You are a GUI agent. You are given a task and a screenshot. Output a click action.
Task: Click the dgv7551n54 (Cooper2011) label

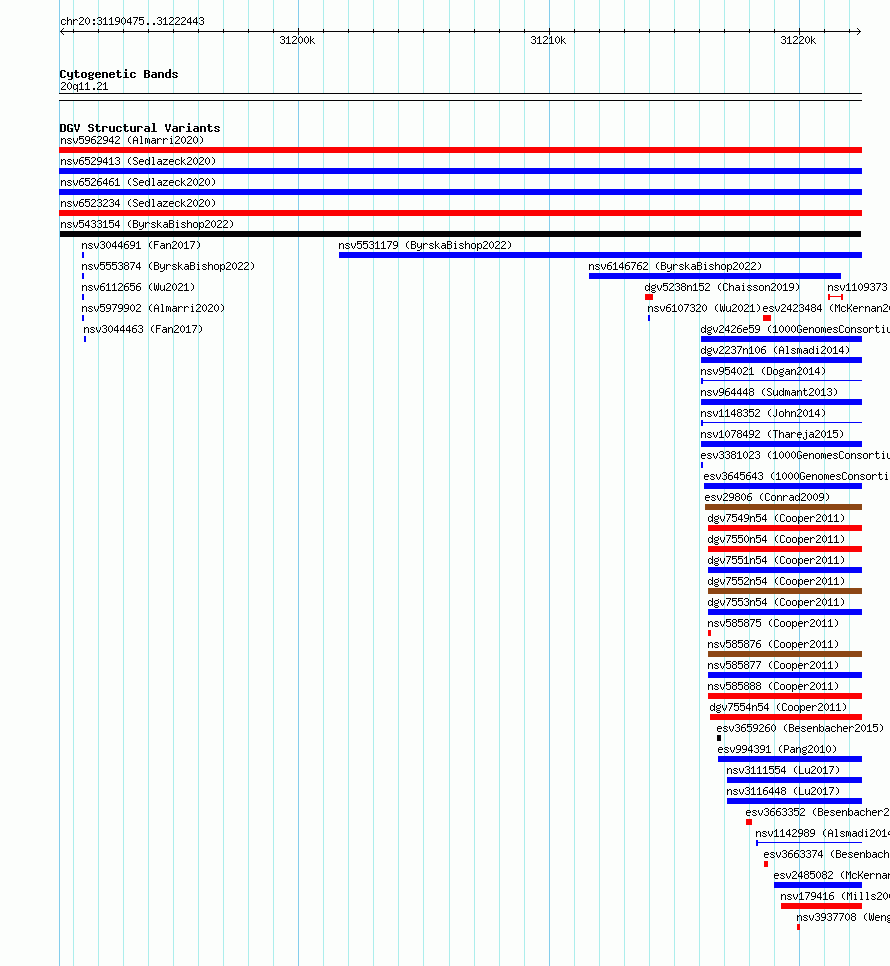point(777,559)
